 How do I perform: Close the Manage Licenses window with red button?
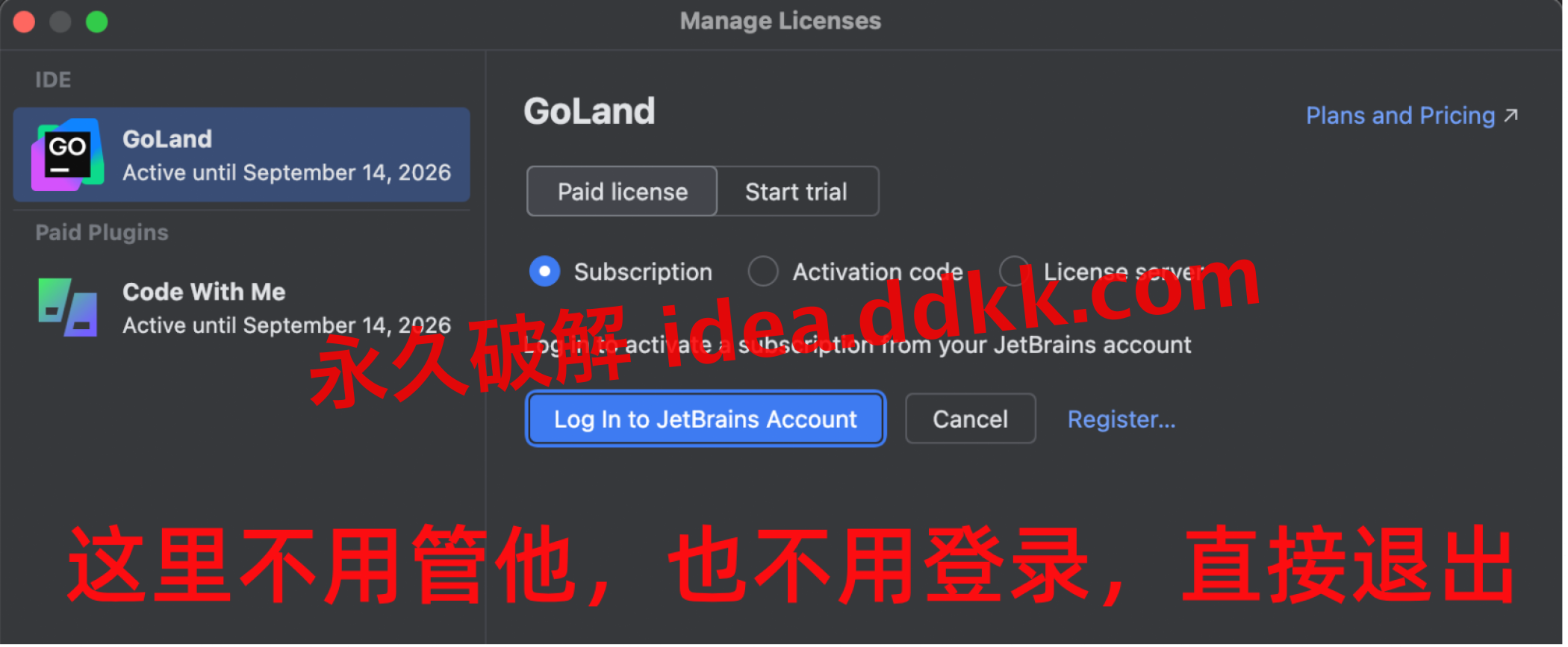click(x=24, y=22)
